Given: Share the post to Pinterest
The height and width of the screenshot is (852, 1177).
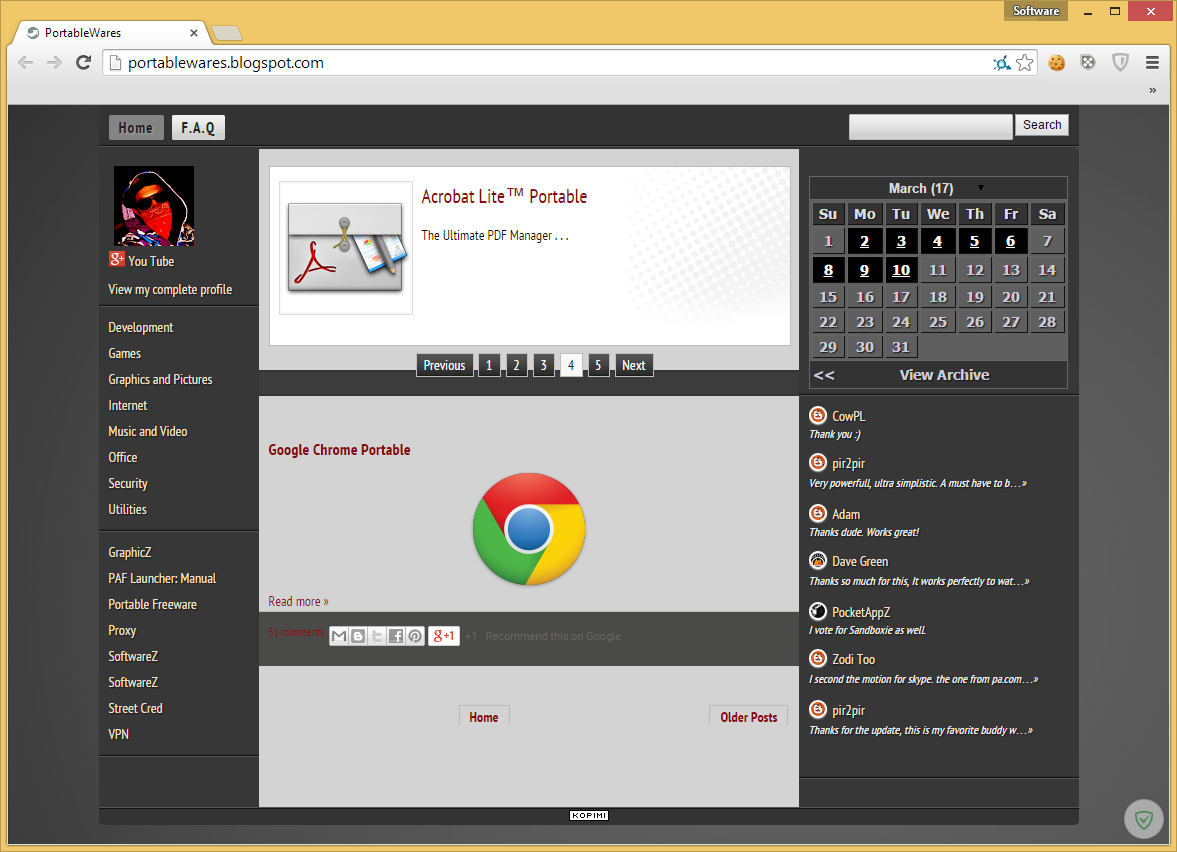Looking at the screenshot, I should pyautogui.click(x=414, y=636).
